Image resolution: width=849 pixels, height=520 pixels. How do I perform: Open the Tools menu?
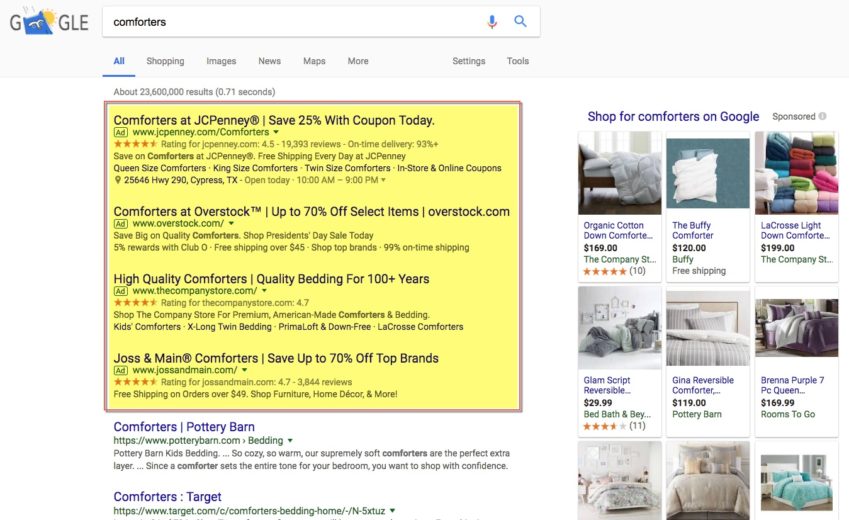[x=518, y=61]
